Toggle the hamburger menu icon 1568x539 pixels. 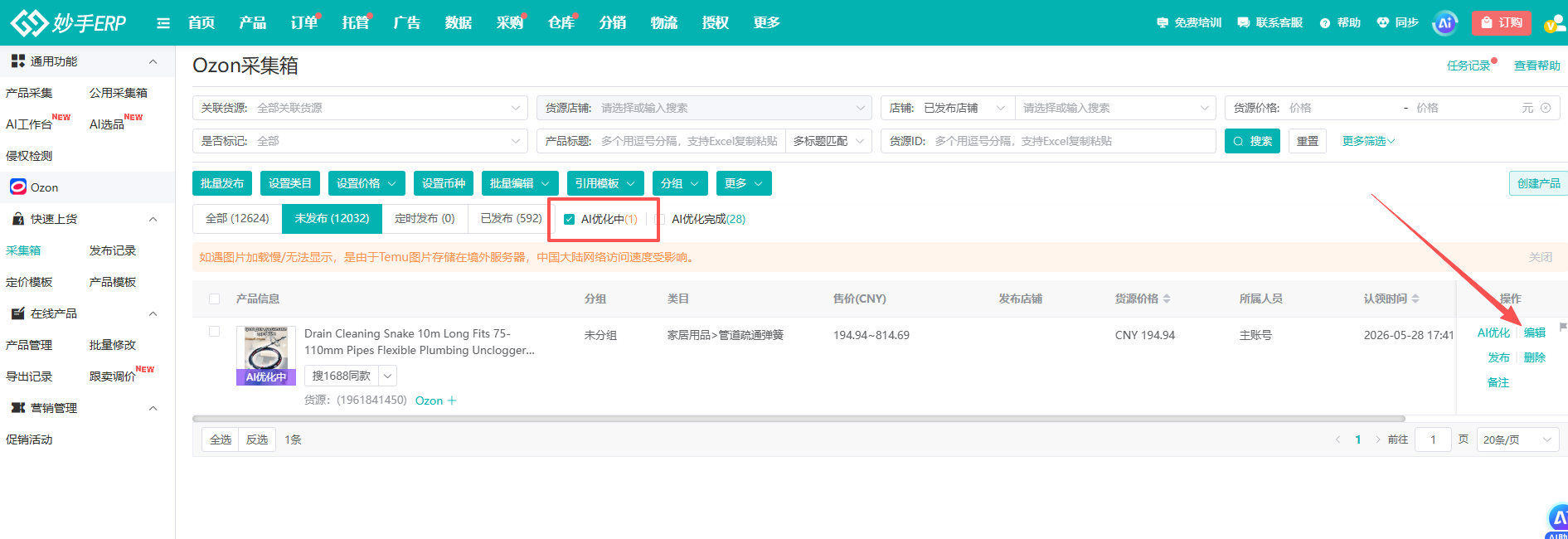[163, 23]
